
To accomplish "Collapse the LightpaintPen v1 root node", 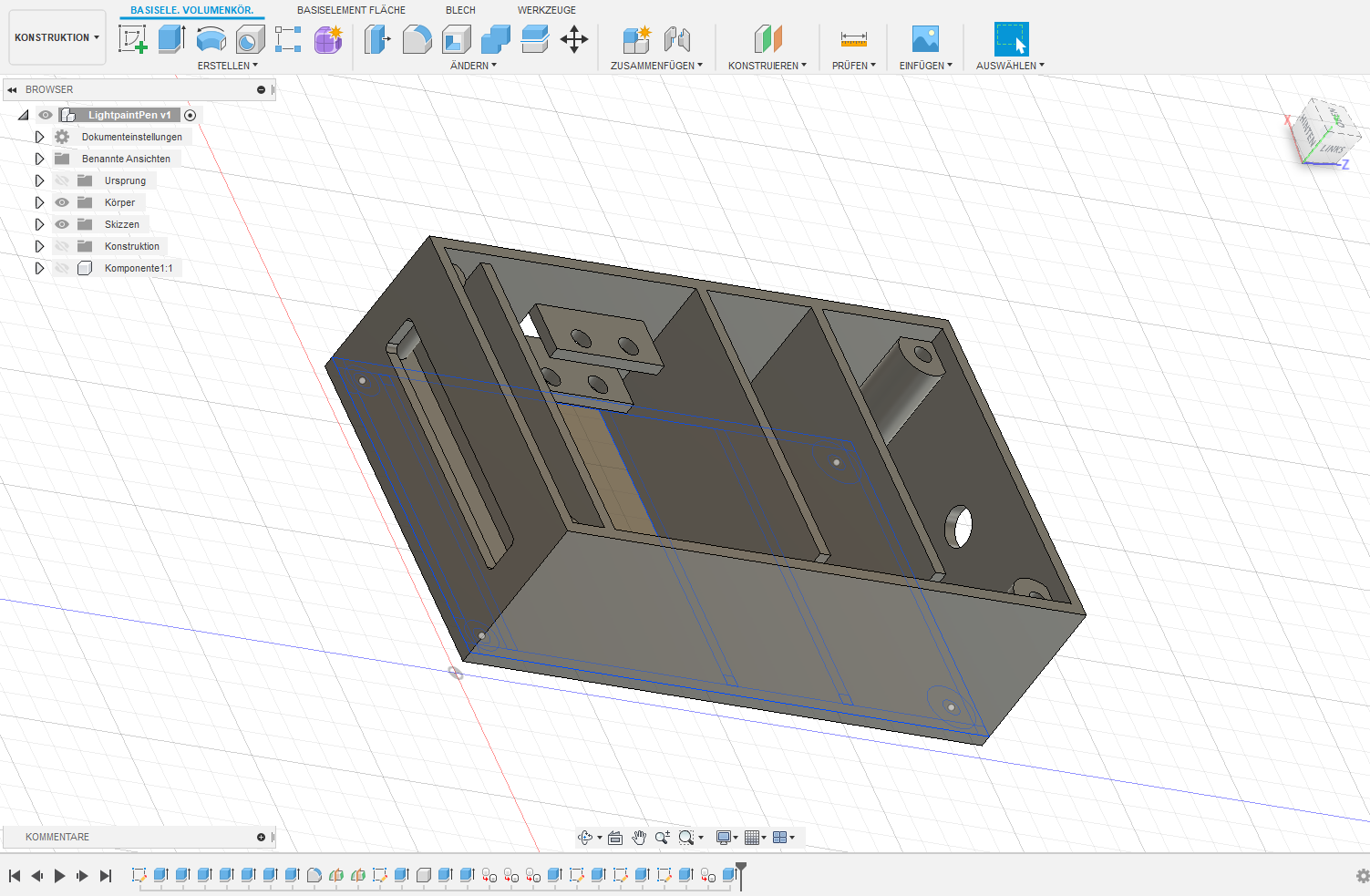I will 24,115.
